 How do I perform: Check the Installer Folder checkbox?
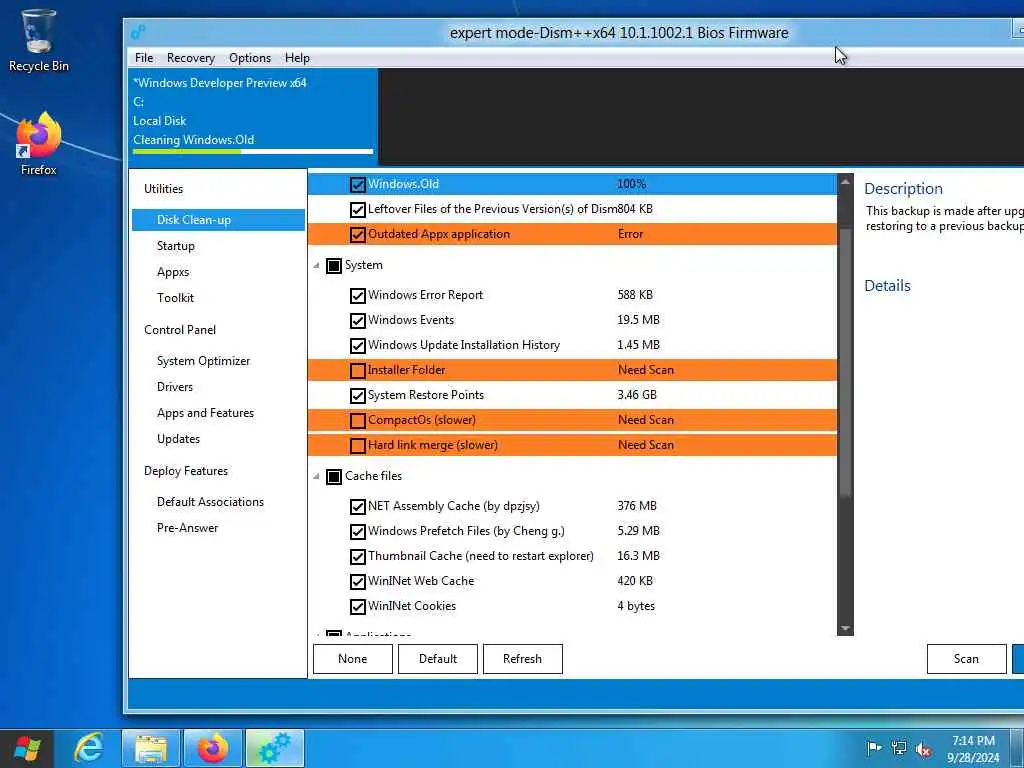(x=357, y=371)
